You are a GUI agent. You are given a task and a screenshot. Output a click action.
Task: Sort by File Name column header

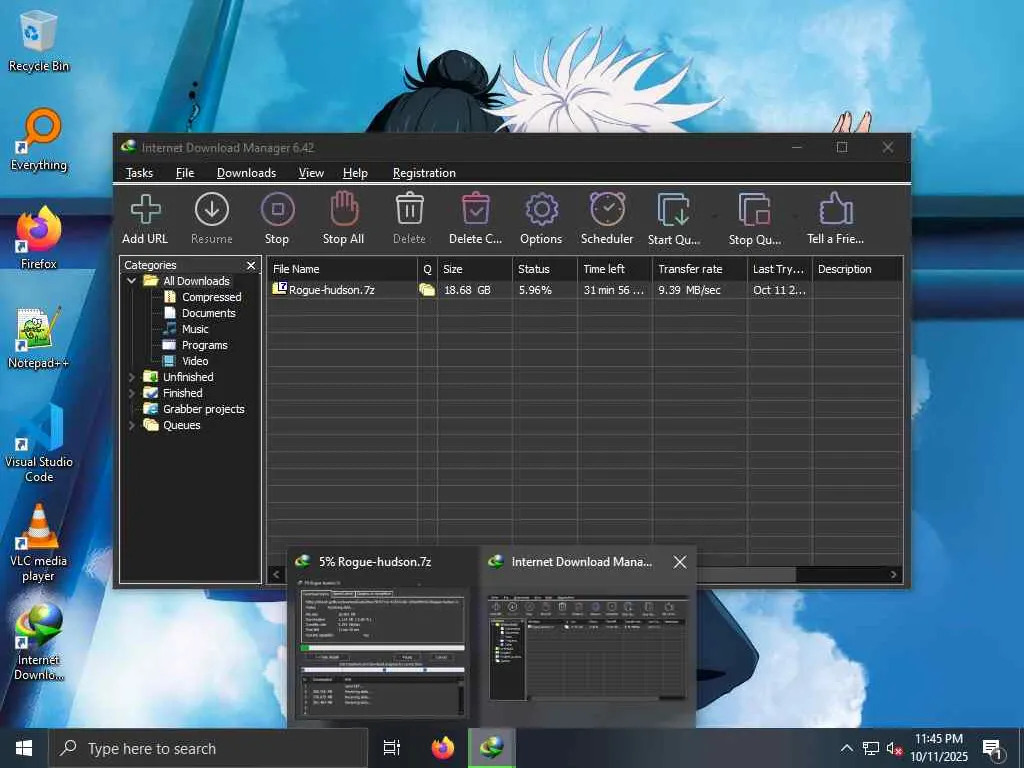pos(342,269)
